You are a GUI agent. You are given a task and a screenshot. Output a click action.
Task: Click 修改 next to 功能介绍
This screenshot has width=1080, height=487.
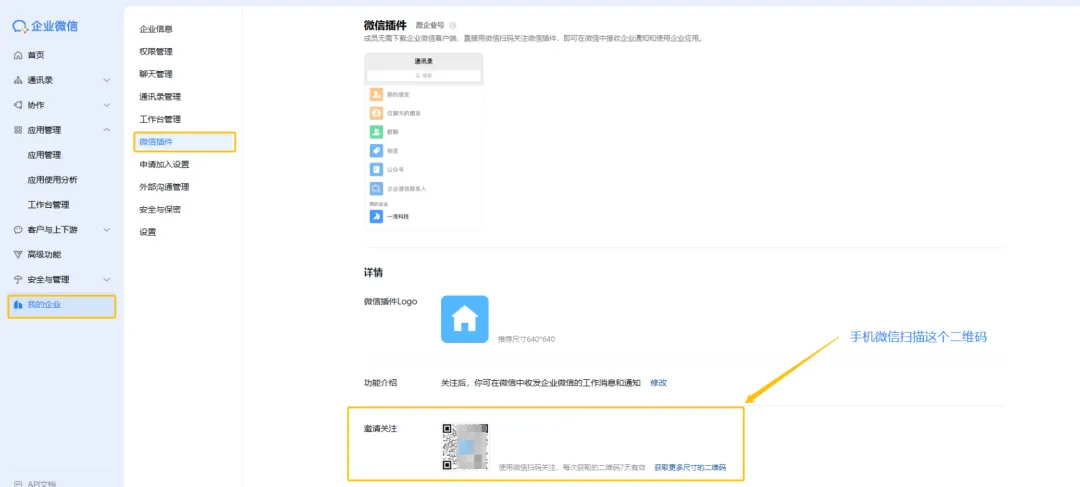point(658,383)
